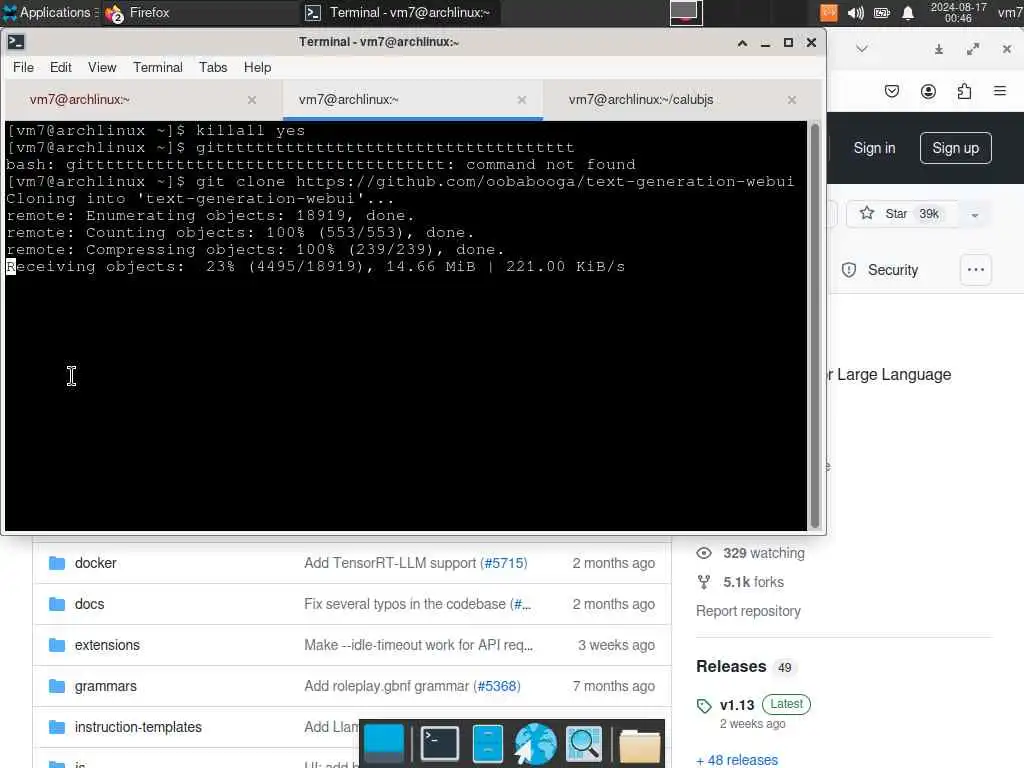Star the repository with the Star button
The width and height of the screenshot is (1024, 768).
[902, 214]
